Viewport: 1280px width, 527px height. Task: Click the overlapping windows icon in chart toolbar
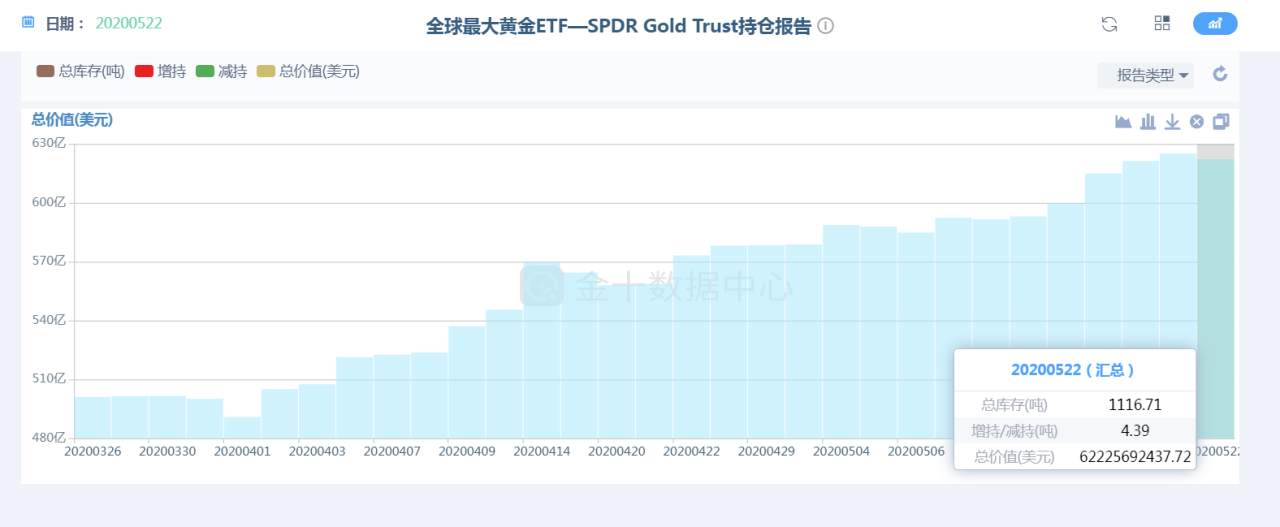click(x=1221, y=122)
